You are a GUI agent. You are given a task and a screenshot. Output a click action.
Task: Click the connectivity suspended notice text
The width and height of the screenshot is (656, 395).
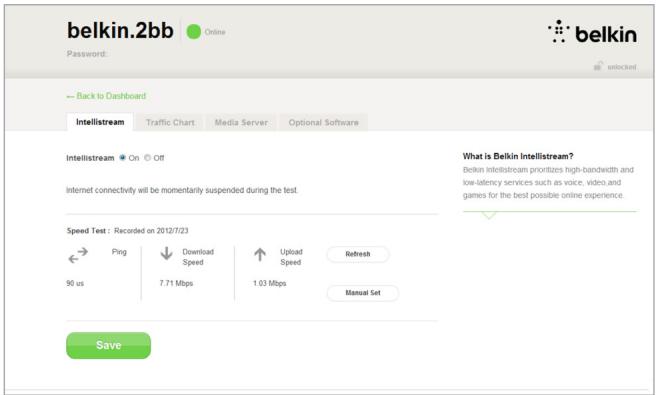pos(182,190)
